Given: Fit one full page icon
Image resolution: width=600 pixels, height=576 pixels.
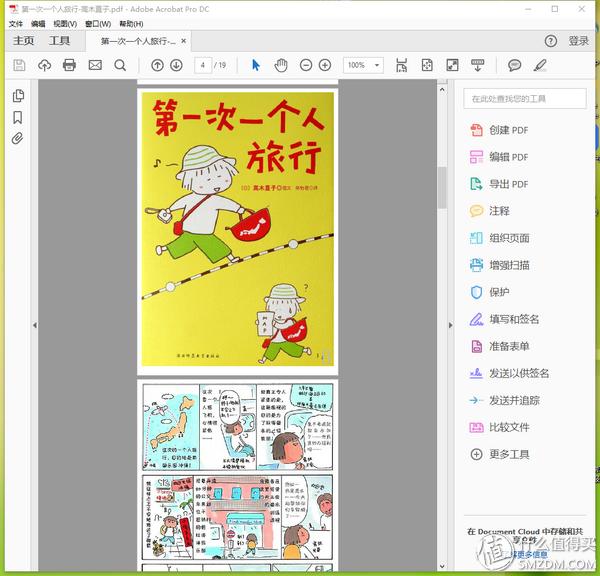Looking at the screenshot, I should coord(427,65).
